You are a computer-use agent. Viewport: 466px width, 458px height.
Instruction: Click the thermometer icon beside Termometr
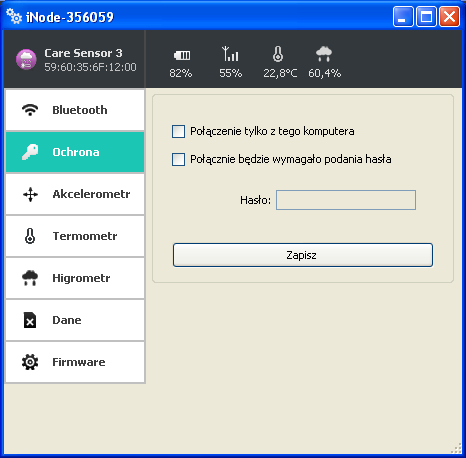pyautogui.click(x=30, y=236)
